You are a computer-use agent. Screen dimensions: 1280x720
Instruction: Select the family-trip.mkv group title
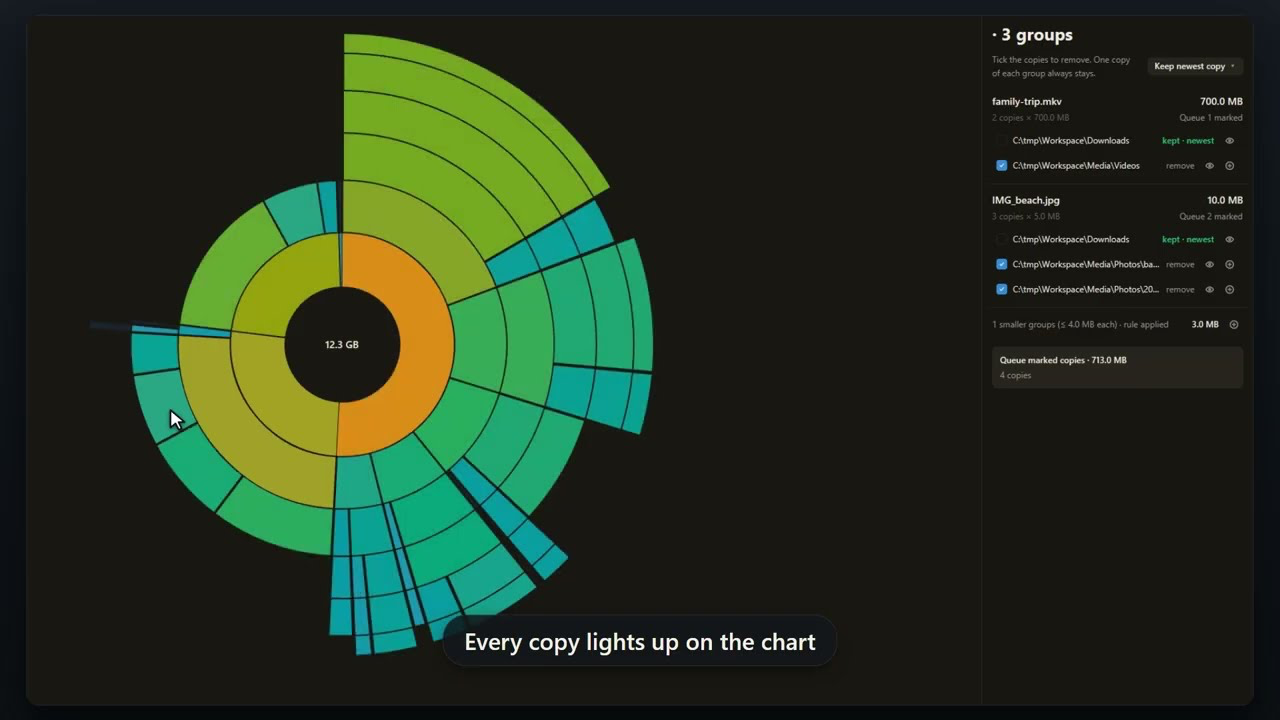click(1027, 102)
